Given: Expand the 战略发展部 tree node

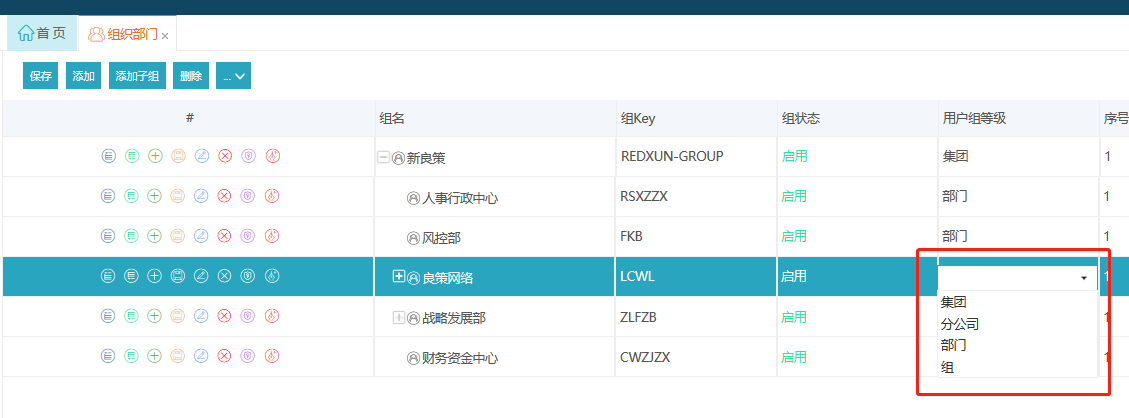Looking at the screenshot, I should (398, 317).
